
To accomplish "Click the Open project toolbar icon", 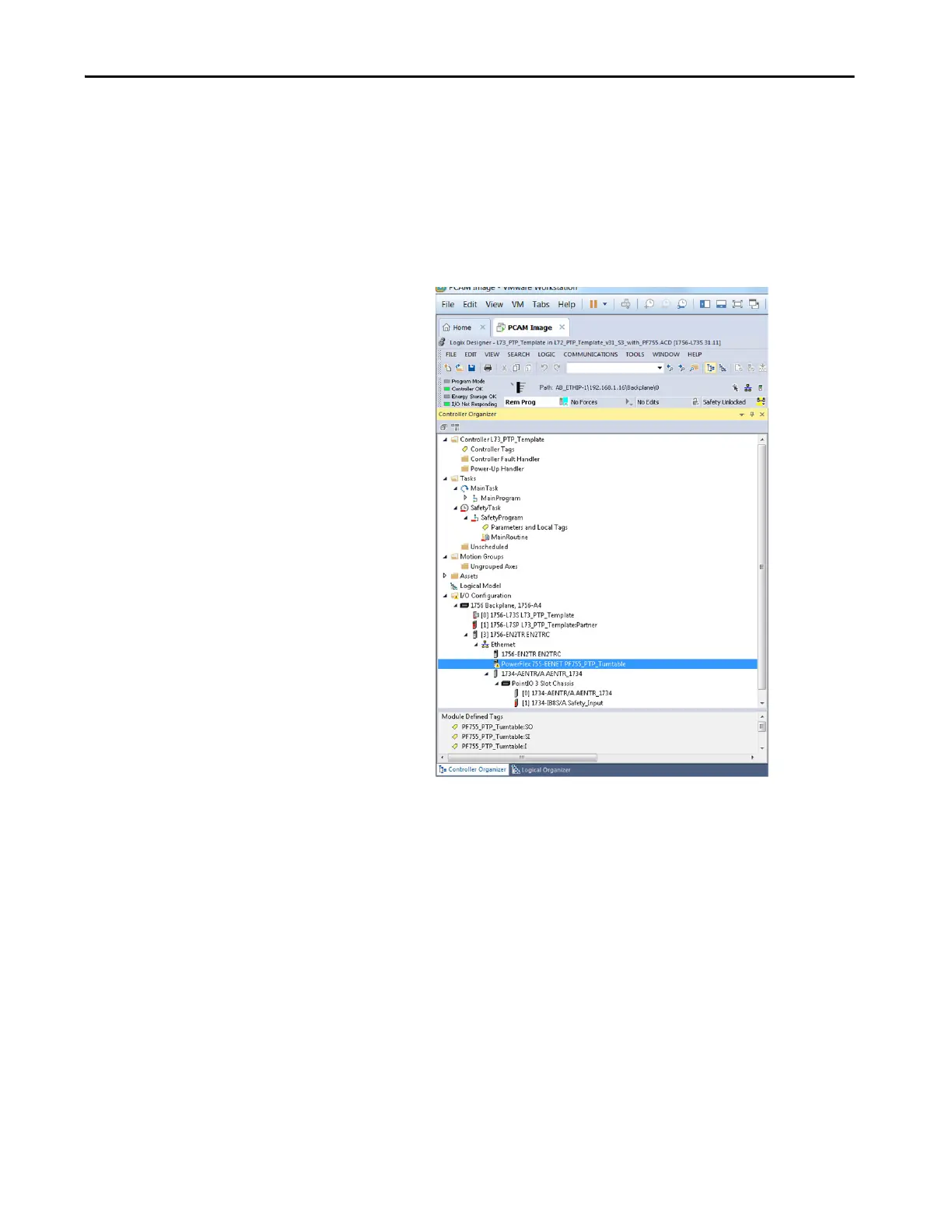I will tap(460, 368).
